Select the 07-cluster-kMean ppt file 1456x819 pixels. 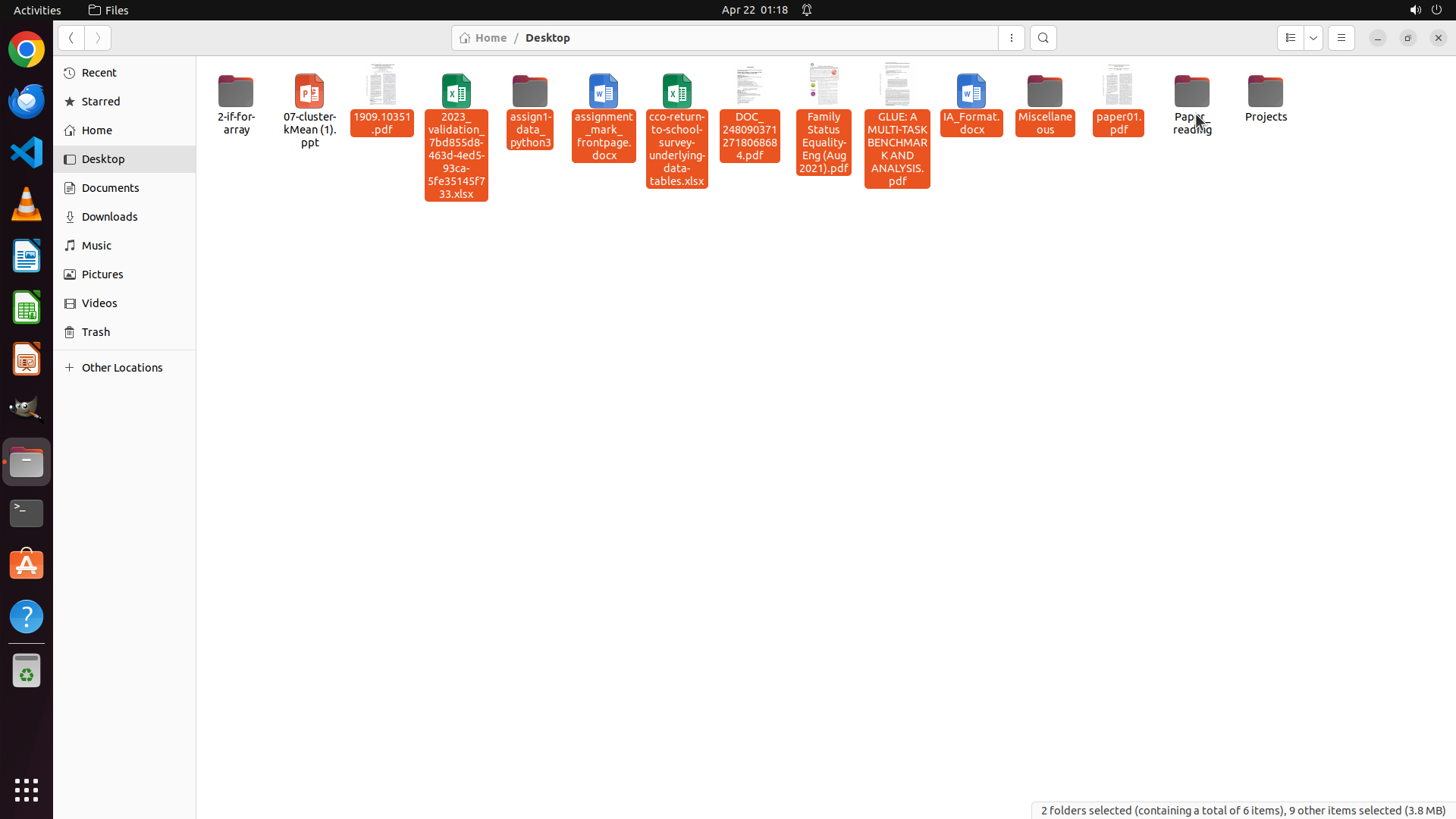point(309,92)
